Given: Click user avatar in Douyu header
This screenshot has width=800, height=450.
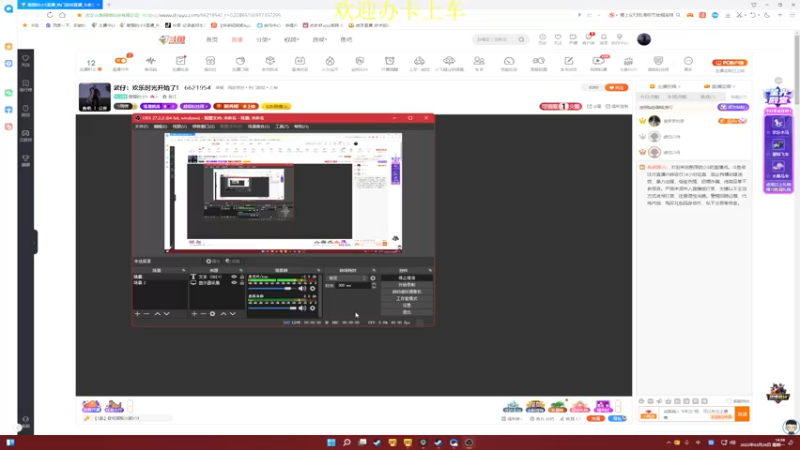Looking at the screenshot, I should (644, 39).
